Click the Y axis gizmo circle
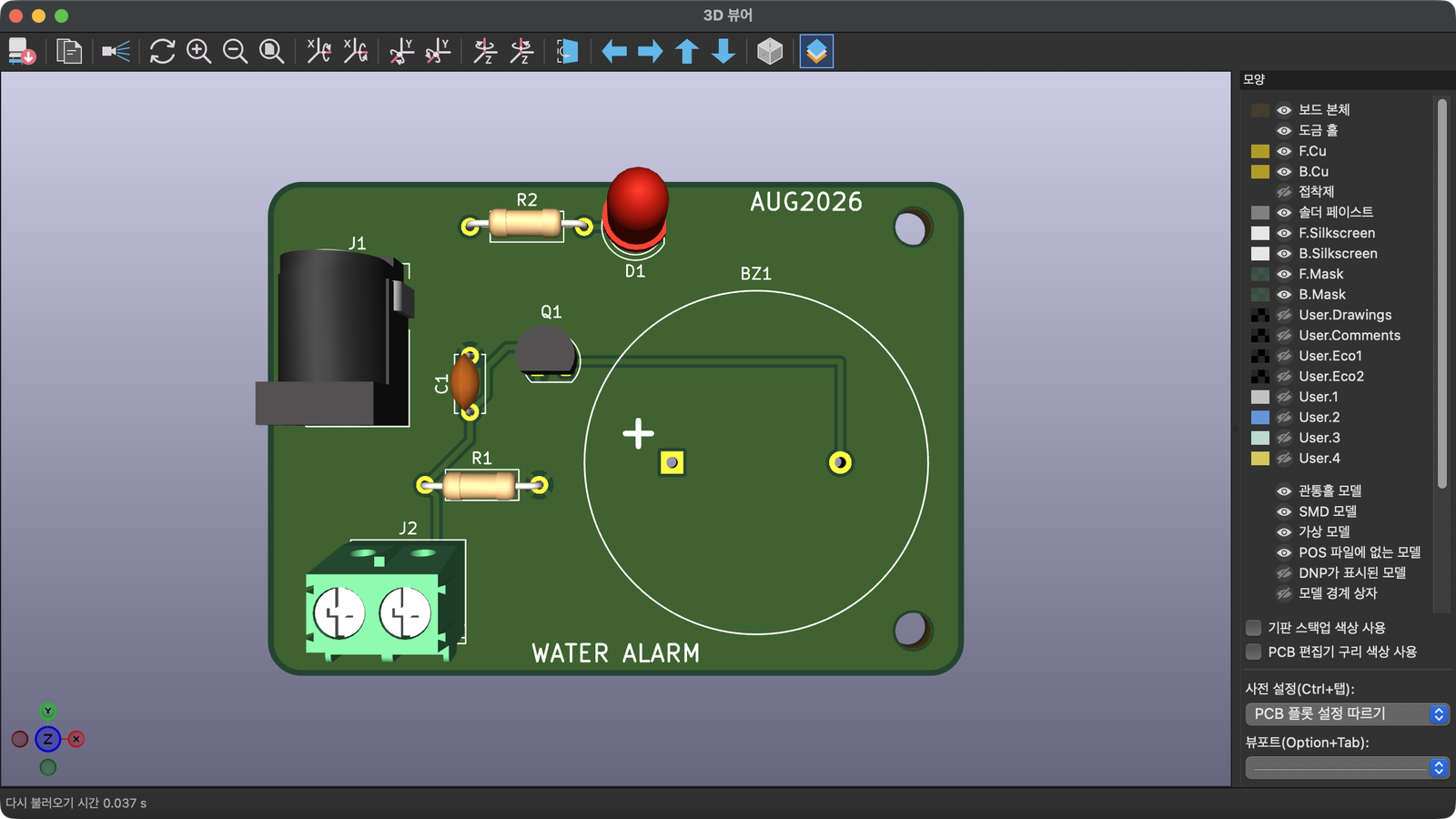Screen dimensions: 1456x819 point(48,711)
